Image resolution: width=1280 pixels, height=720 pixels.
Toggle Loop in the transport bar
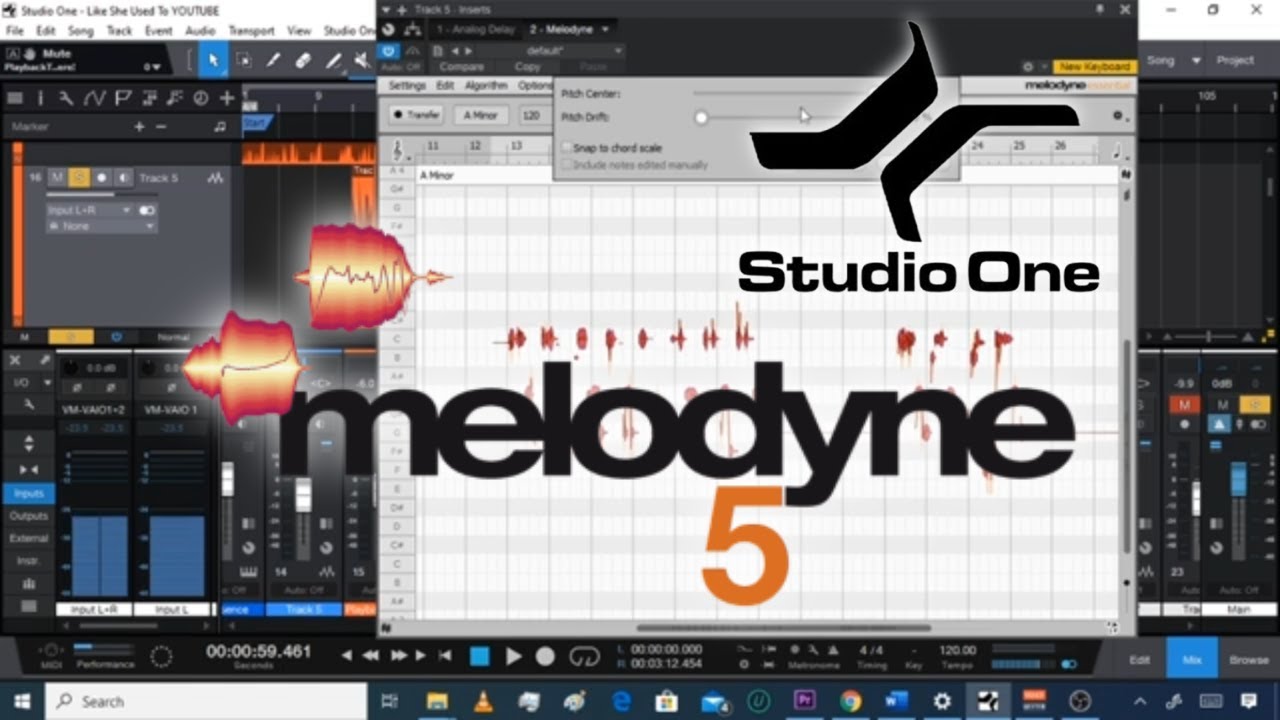pyautogui.click(x=583, y=656)
